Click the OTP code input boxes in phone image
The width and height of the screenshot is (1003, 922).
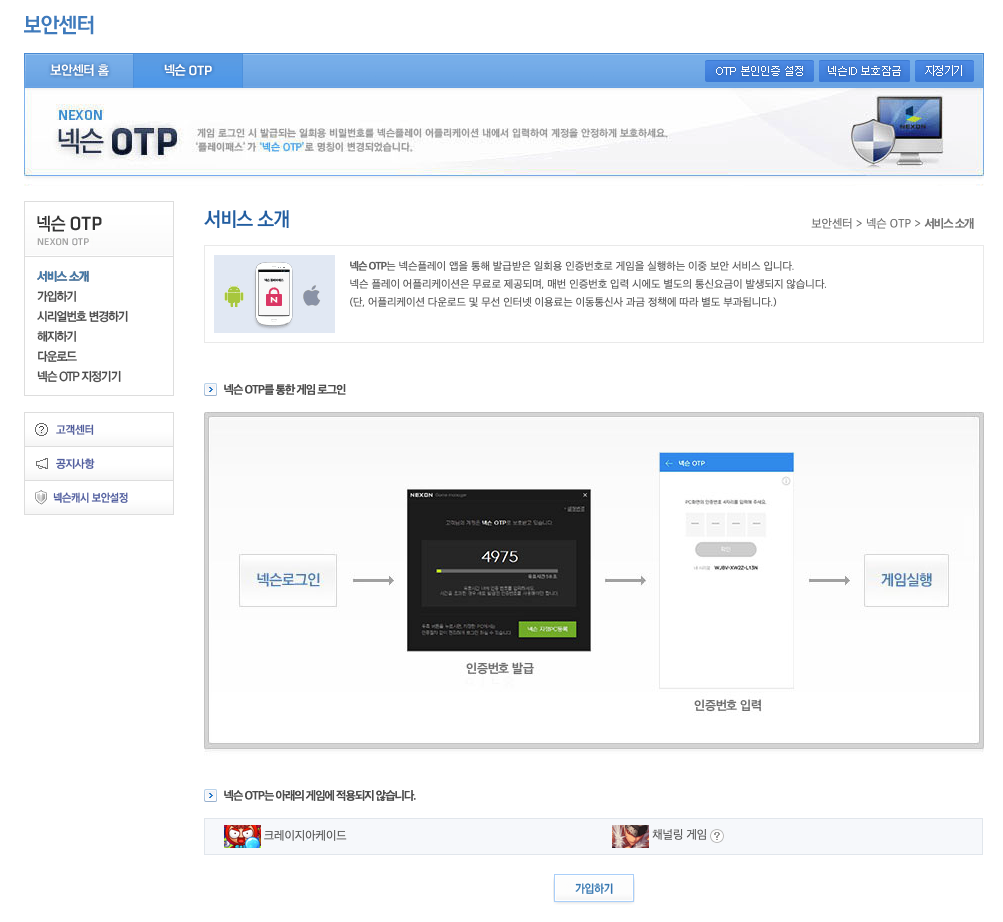coord(725,524)
